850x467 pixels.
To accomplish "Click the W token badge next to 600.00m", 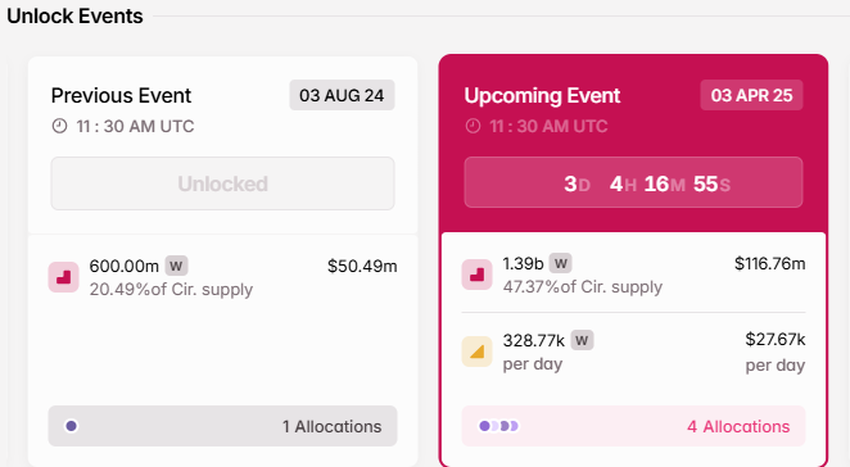I will tap(177, 266).
